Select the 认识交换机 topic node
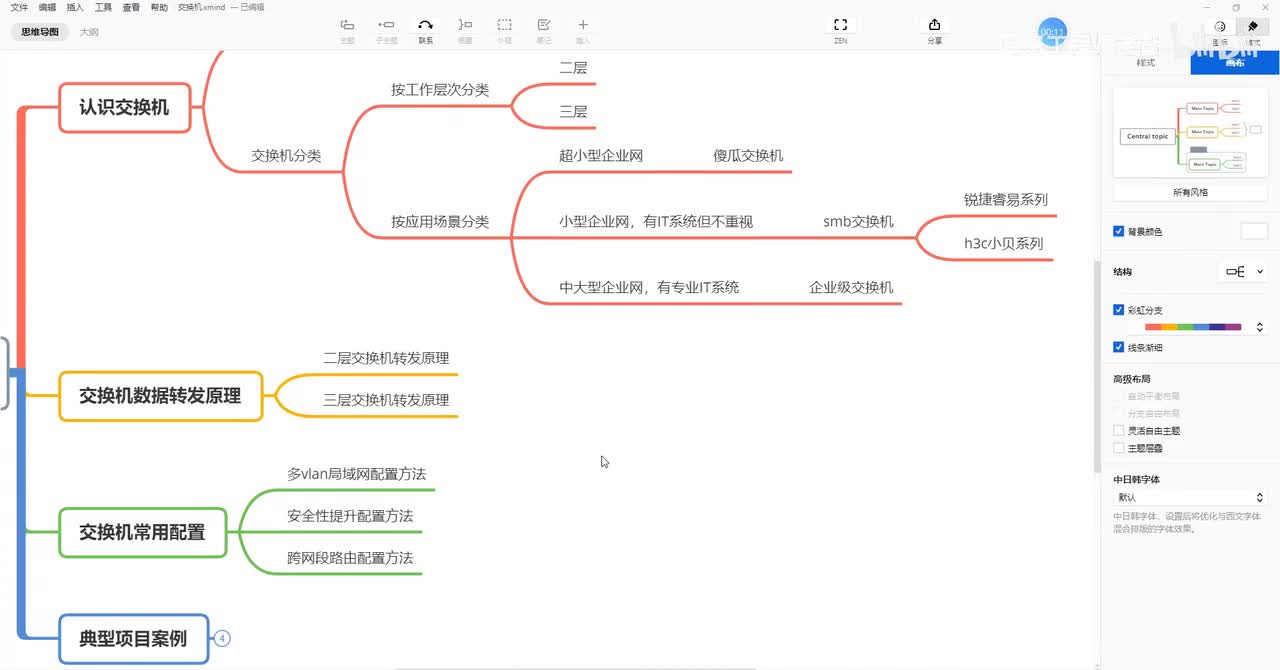The height and width of the screenshot is (670, 1280). point(125,107)
